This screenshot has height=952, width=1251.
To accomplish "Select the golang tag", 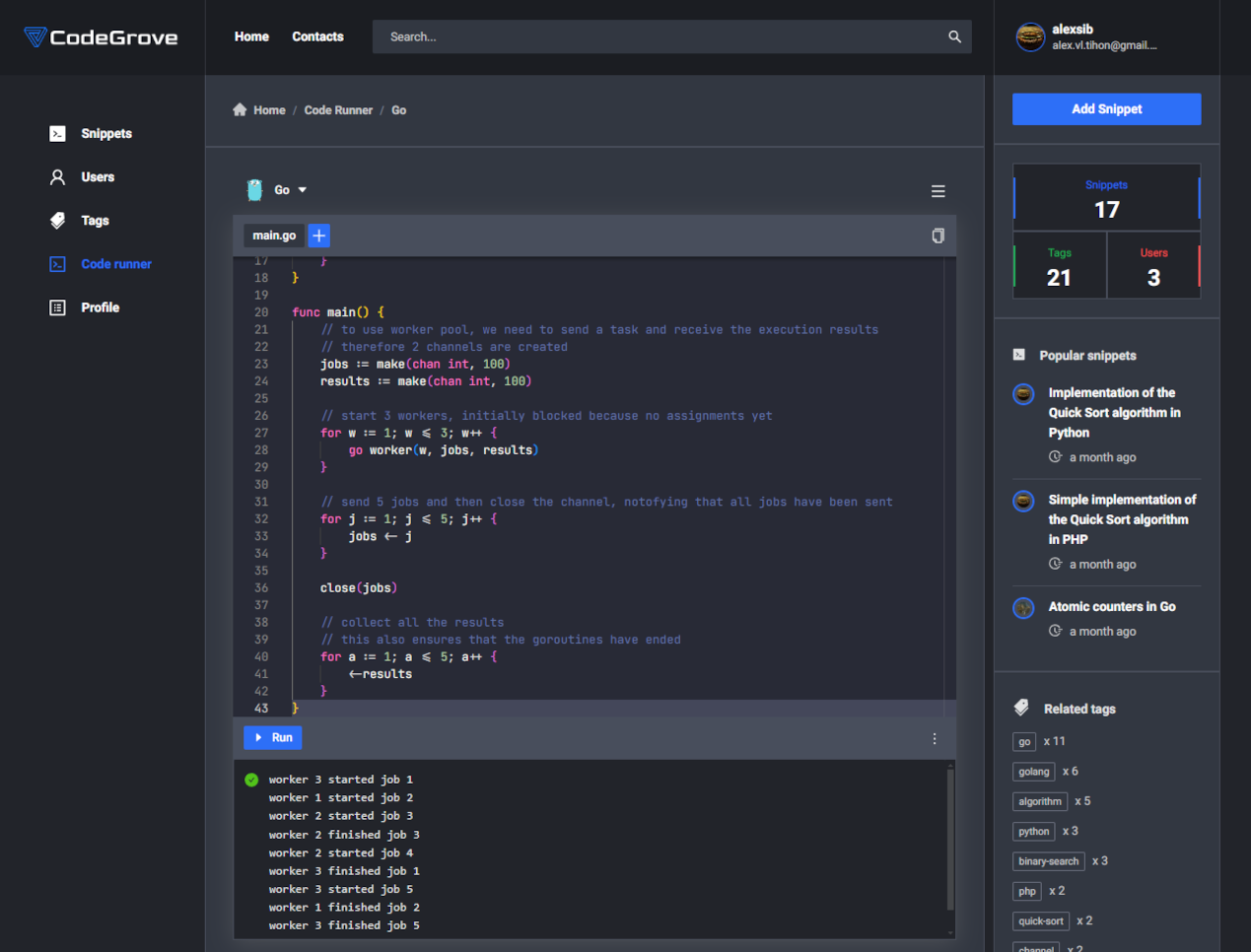I will click(1034, 772).
